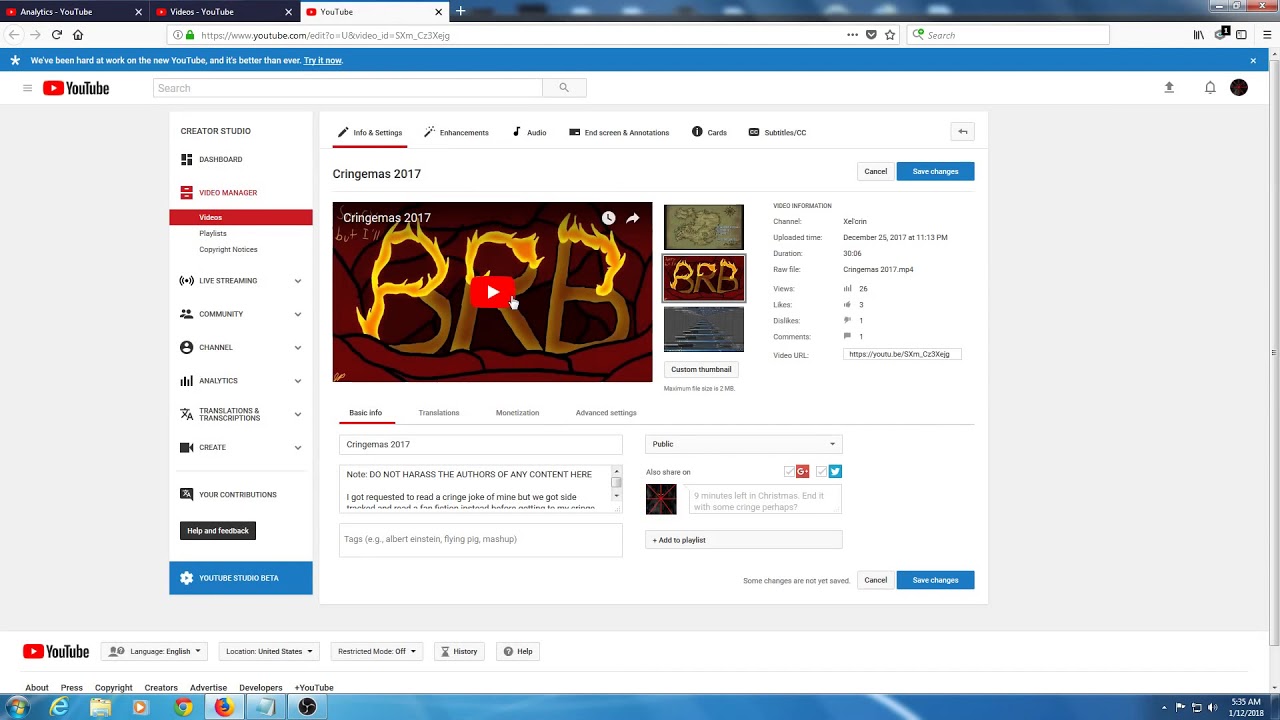Viewport: 1280px width, 720px height.
Task: Toggle Google+ share checkbox
Action: [x=789, y=472]
